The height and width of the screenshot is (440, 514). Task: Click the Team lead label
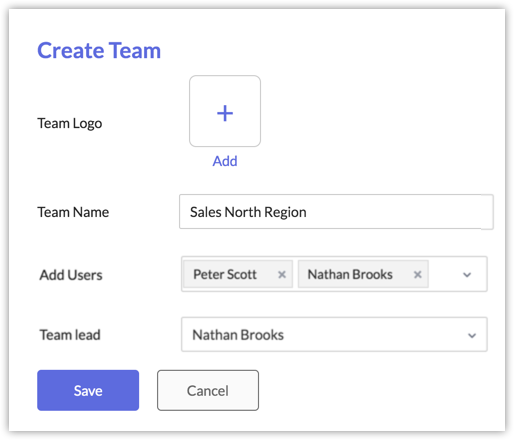70,335
